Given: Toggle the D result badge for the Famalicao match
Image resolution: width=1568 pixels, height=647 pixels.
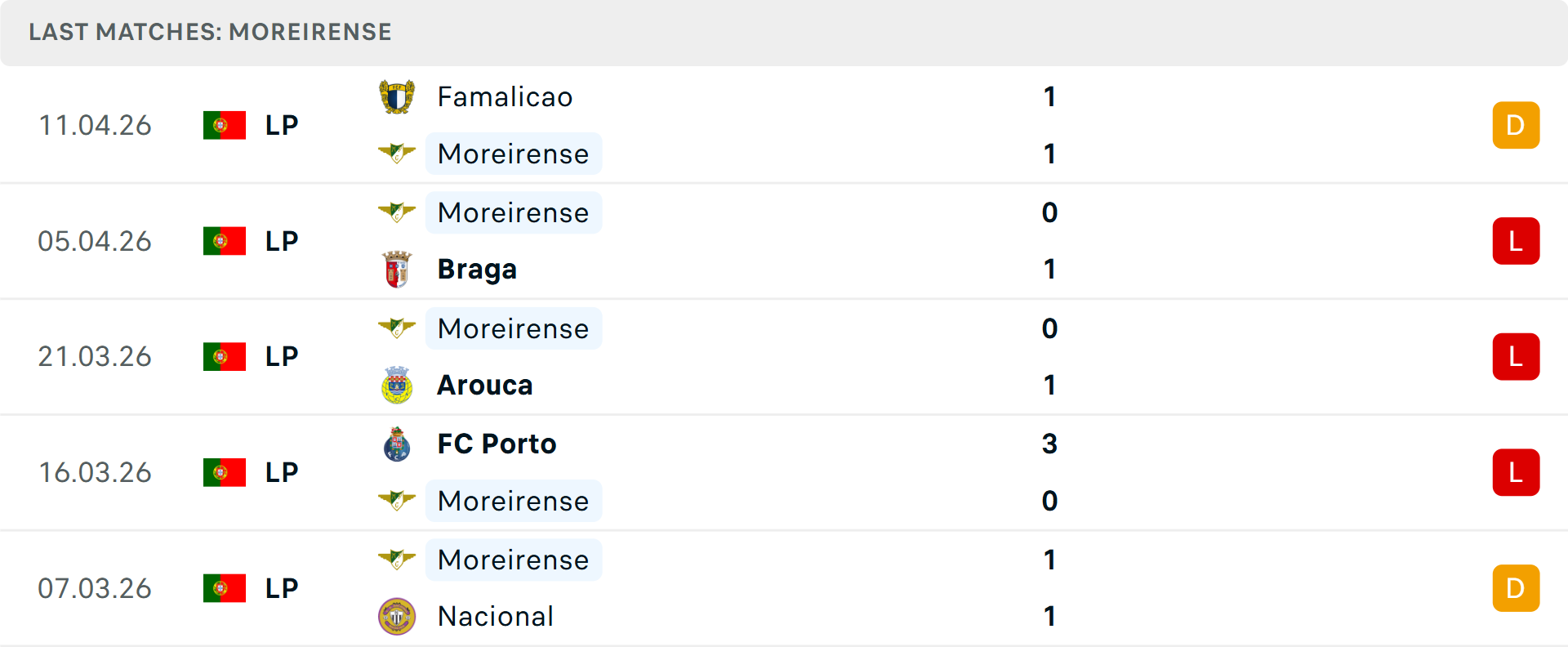Looking at the screenshot, I should [x=1516, y=125].
